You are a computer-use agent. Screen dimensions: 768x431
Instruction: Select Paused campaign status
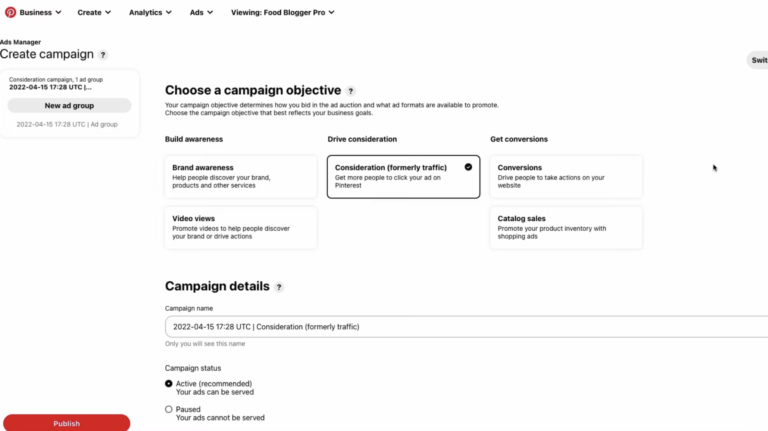(x=168, y=409)
